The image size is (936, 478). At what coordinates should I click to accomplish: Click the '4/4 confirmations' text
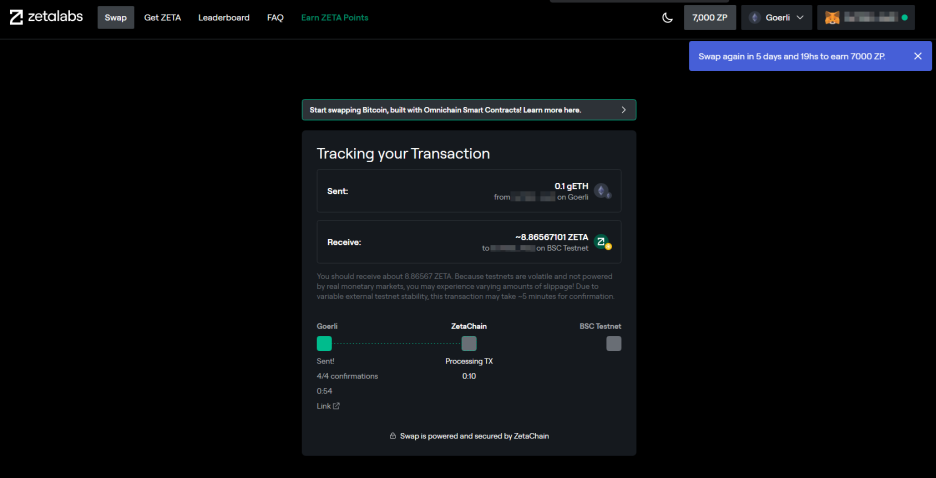point(347,376)
